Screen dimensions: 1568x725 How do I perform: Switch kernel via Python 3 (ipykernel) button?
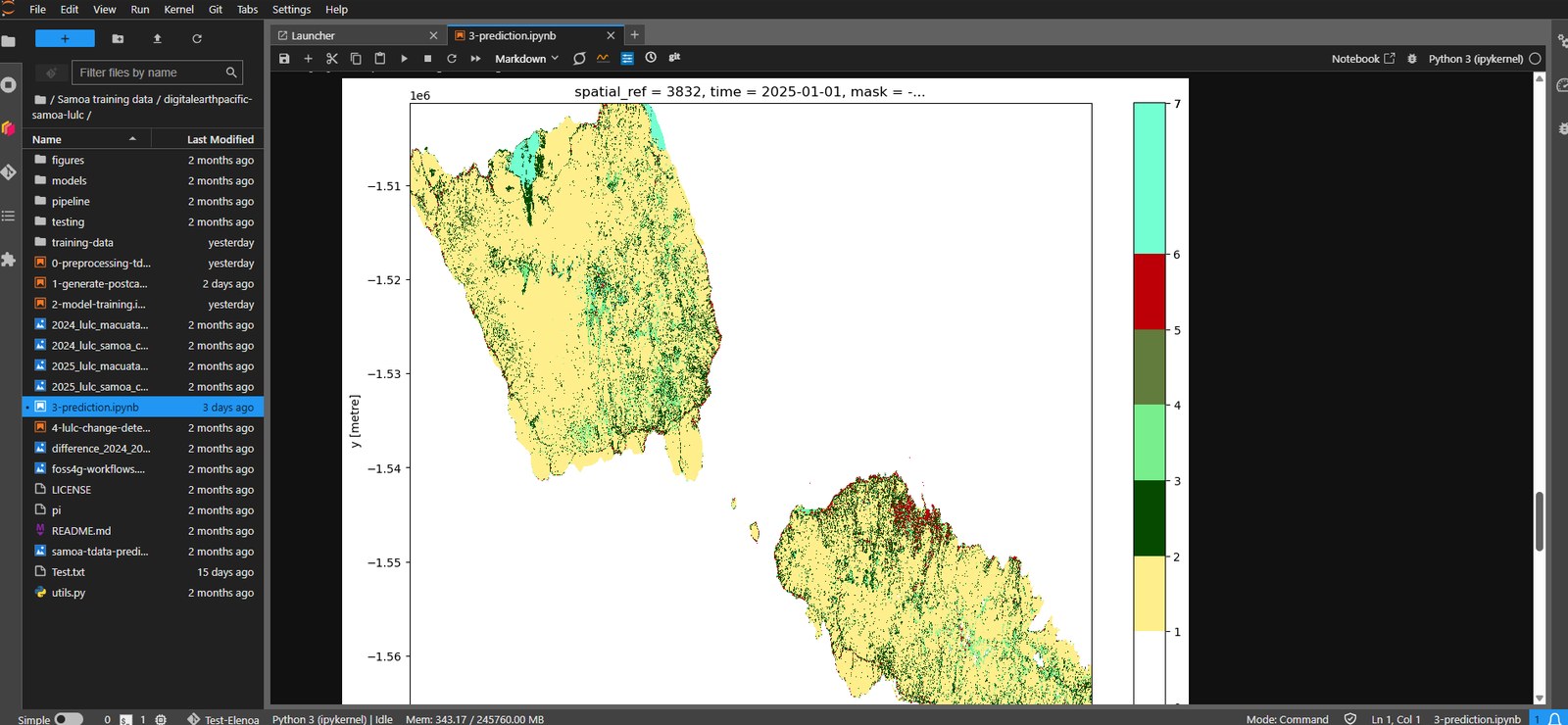1476,59
